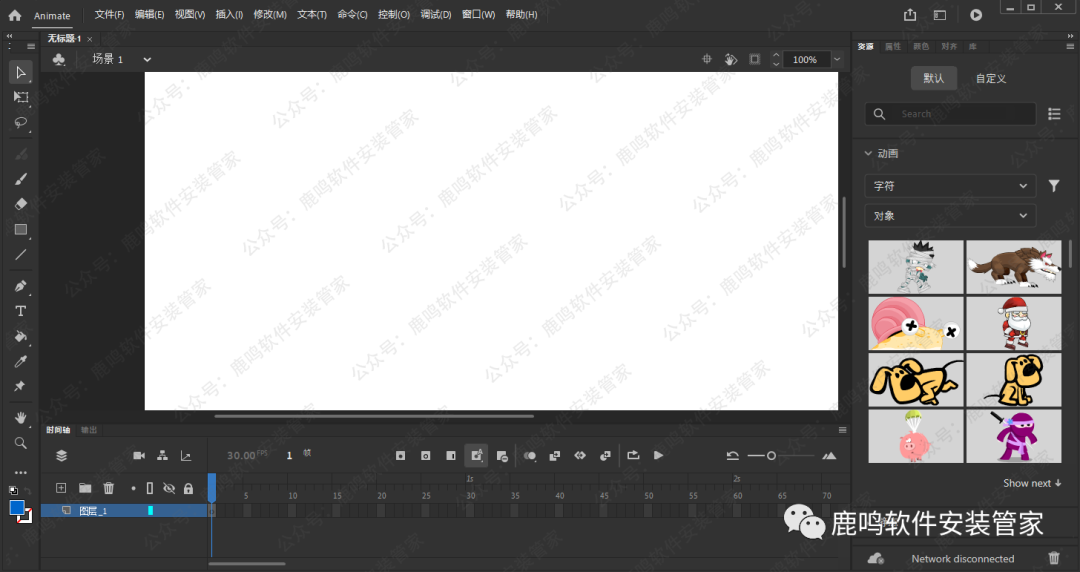This screenshot has width=1080, height=572.
Task: Select the Rectangle tool
Action: [20, 229]
